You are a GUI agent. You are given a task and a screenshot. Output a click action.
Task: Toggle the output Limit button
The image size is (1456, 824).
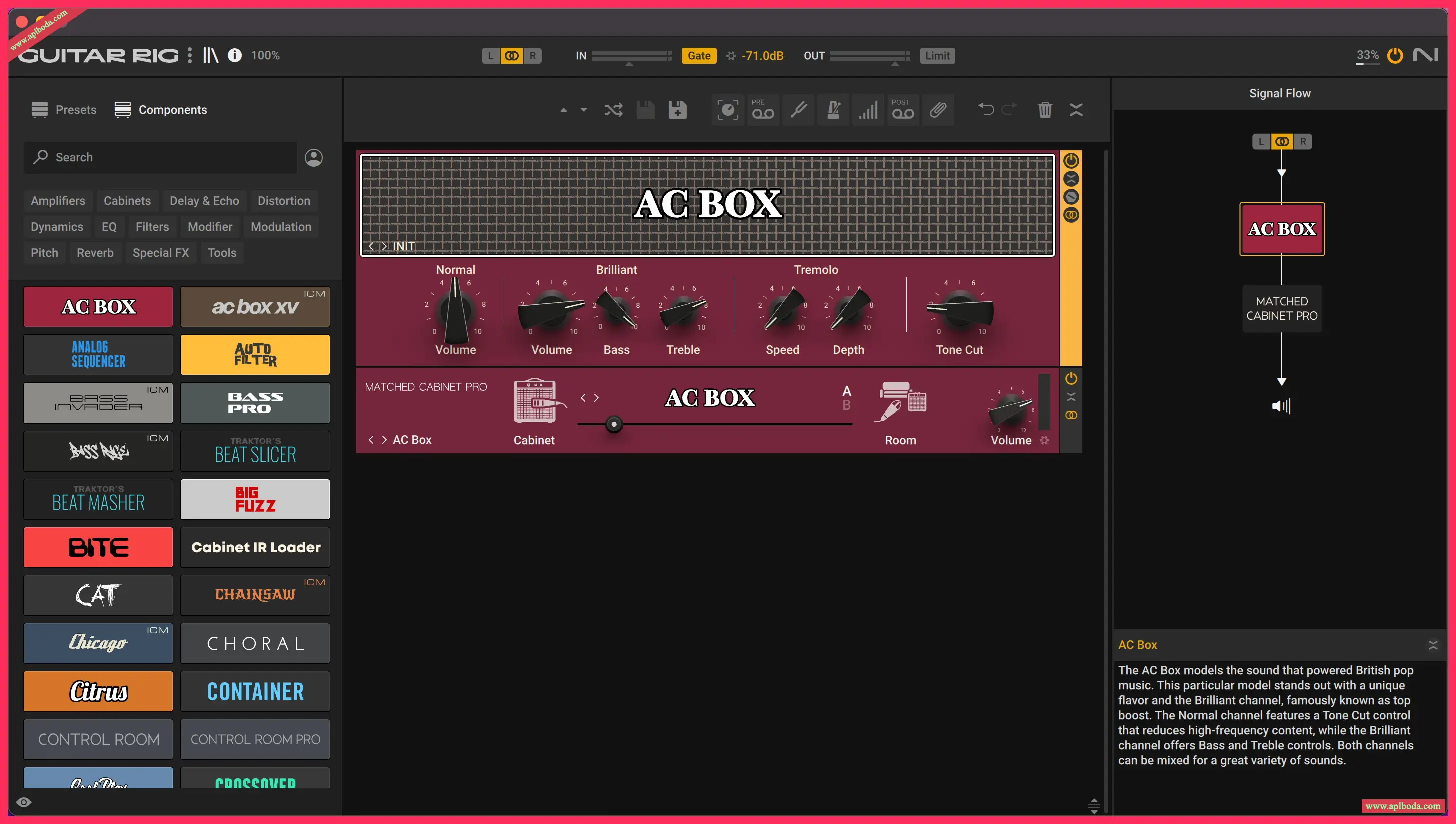pyautogui.click(x=937, y=56)
